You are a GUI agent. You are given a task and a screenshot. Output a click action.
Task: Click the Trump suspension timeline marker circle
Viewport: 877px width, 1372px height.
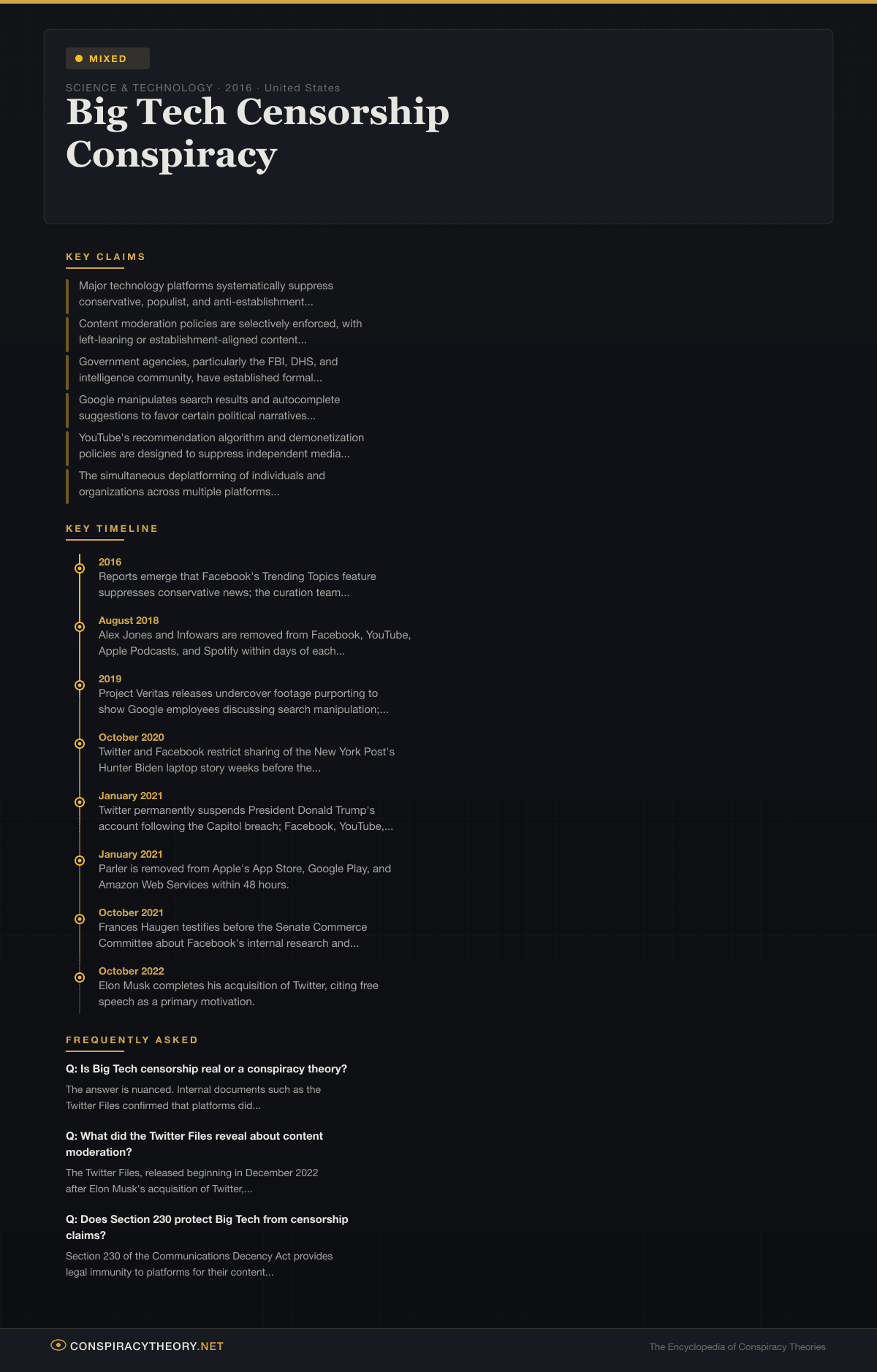point(80,802)
